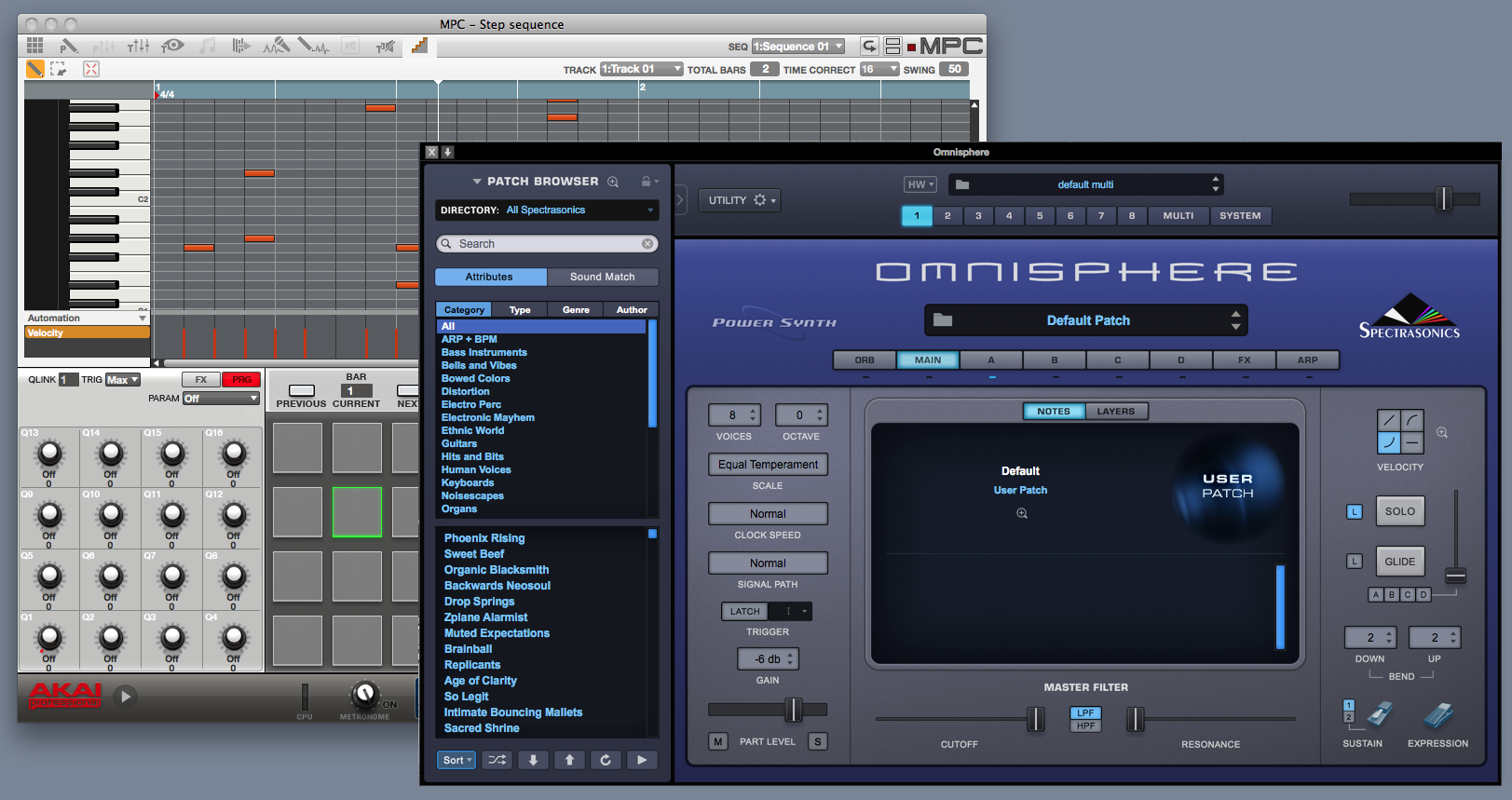
Task: Switch to the LAYERS tab
Action: click(x=1116, y=412)
